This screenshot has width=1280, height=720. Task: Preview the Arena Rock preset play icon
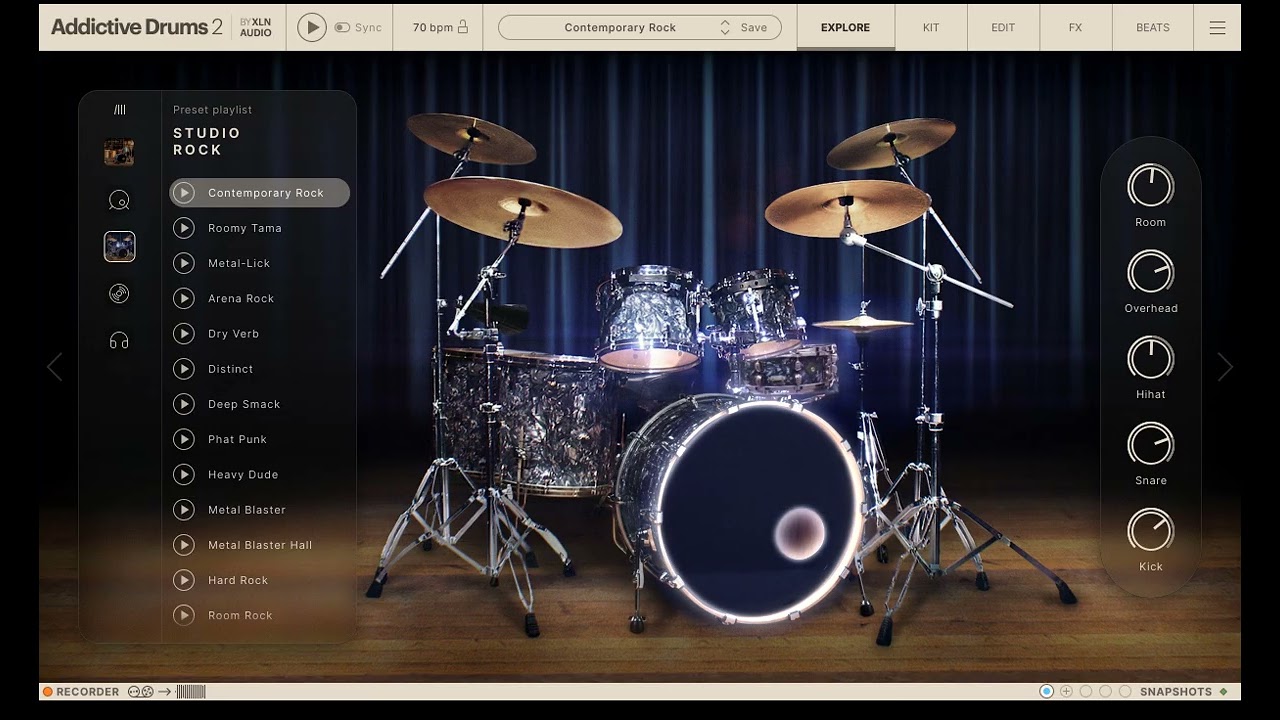184,298
